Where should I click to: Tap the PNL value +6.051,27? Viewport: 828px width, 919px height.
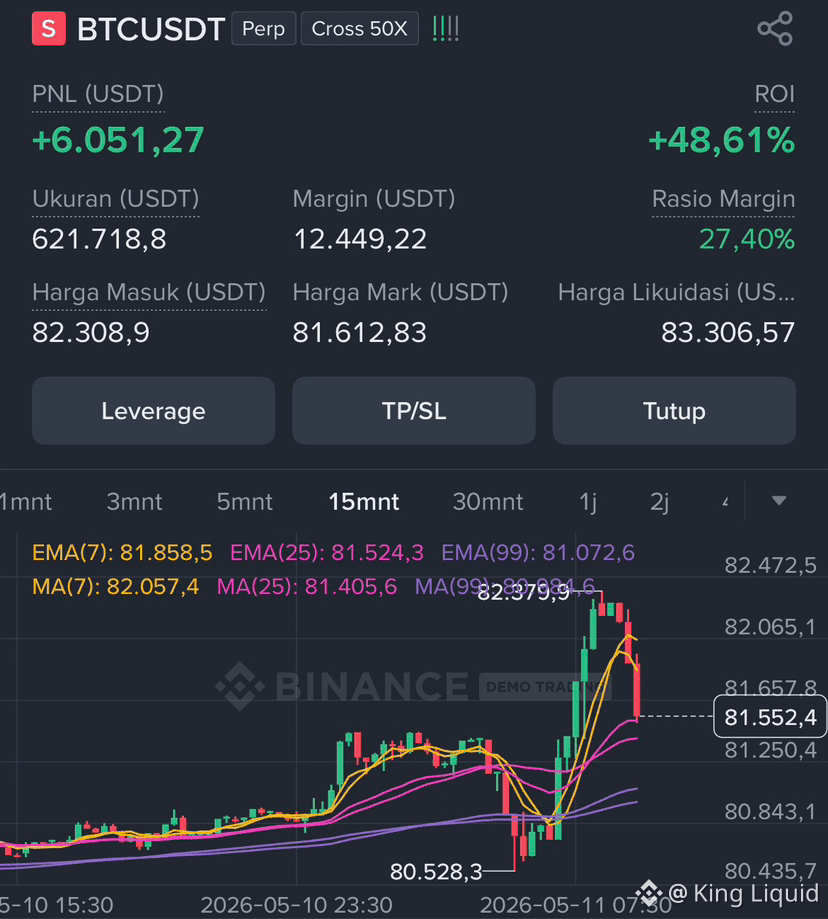click(x=118, y=141)
